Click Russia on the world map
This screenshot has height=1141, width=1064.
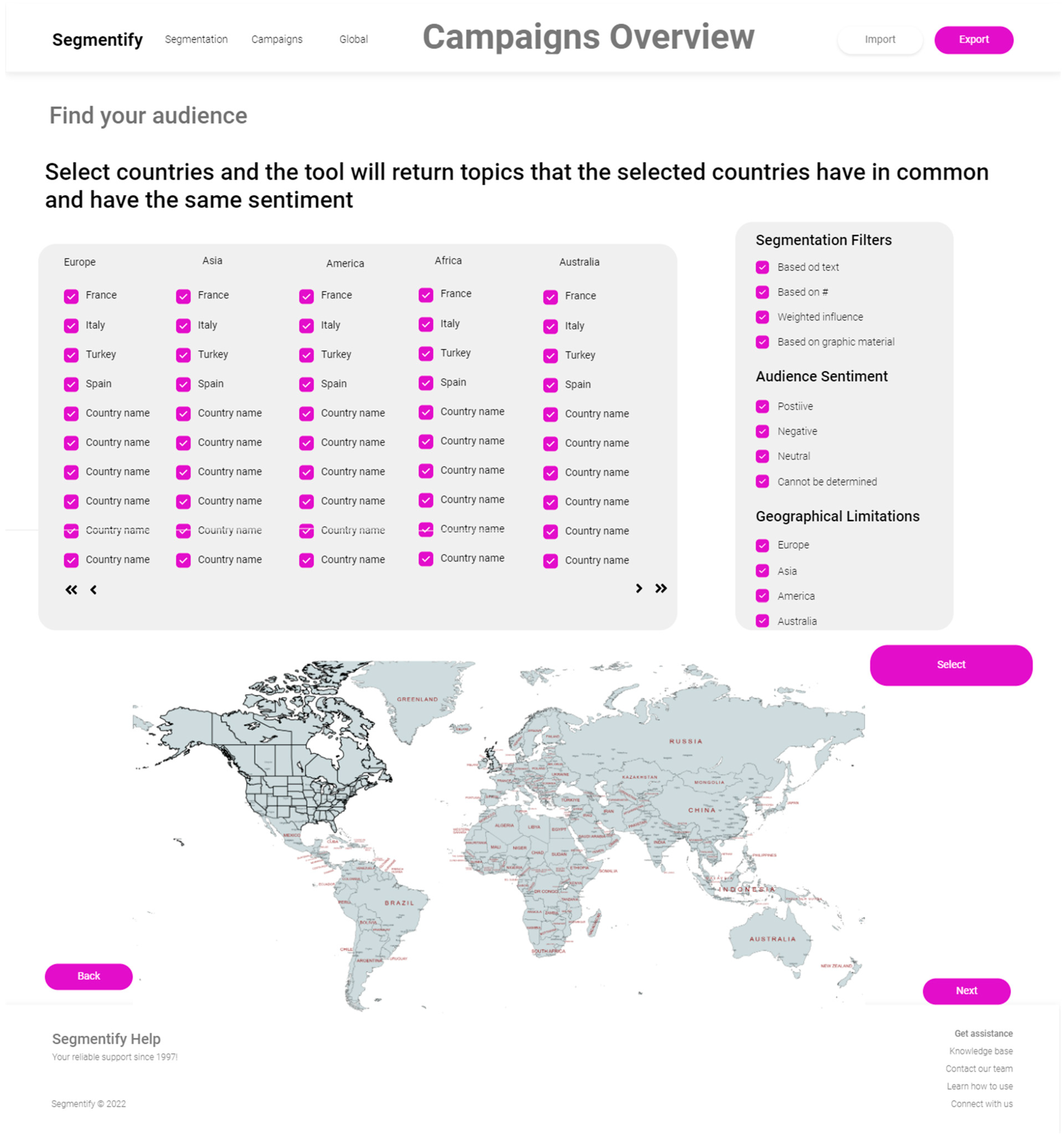pos(685,741)
